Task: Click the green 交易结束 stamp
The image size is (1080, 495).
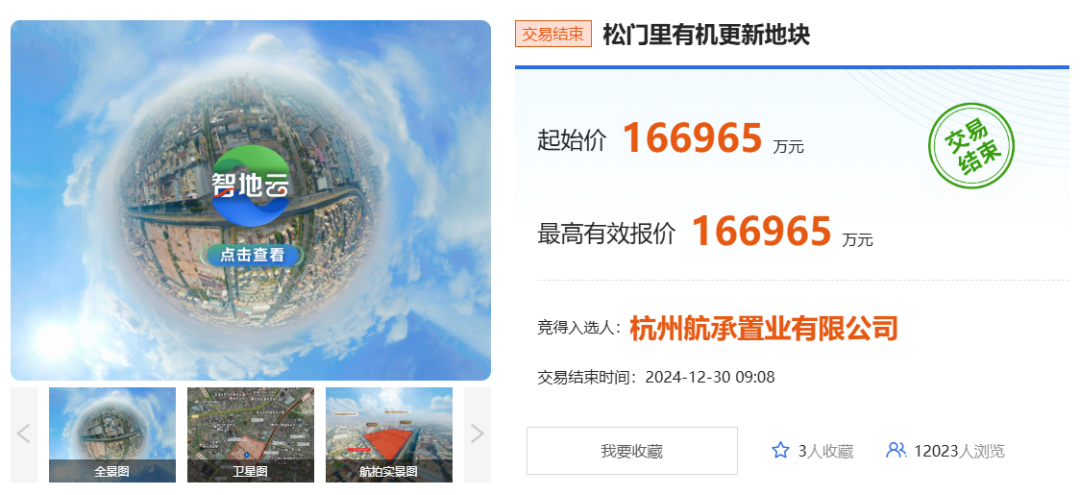Action: 971,146
